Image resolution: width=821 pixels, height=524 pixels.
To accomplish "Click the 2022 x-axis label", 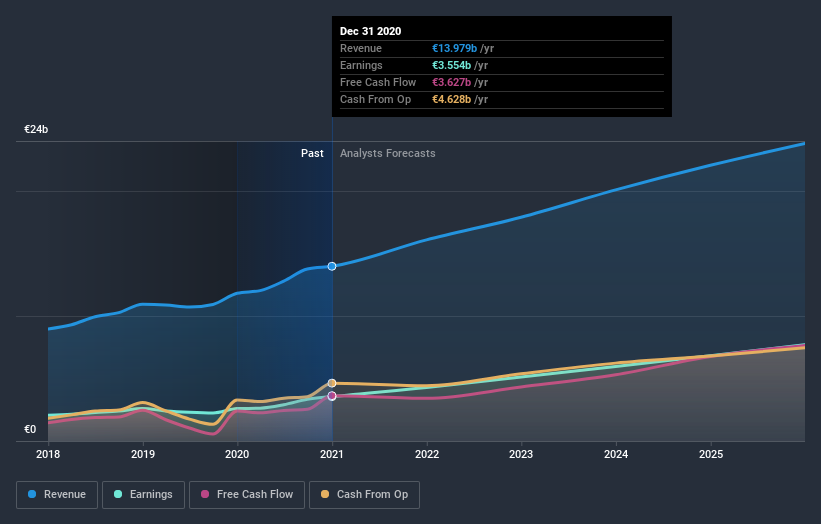I will pos(427,454).
